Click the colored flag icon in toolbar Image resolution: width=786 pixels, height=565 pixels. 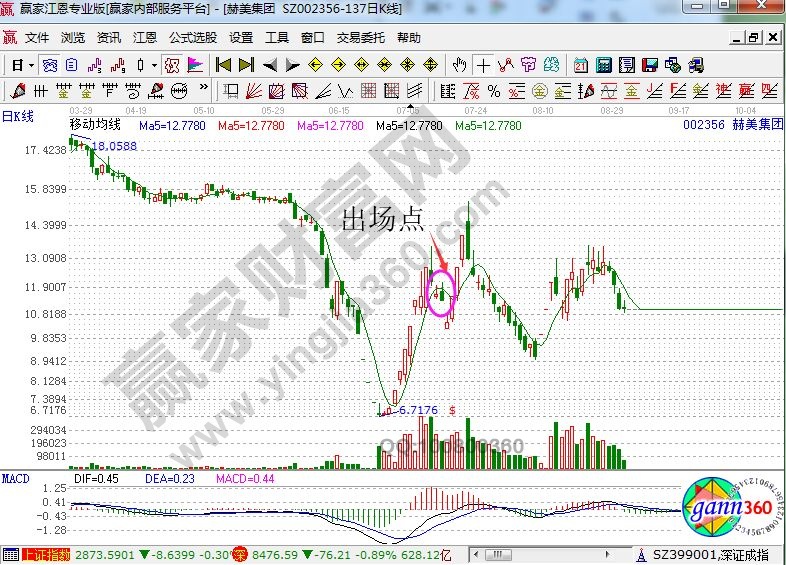click(195, 65)
